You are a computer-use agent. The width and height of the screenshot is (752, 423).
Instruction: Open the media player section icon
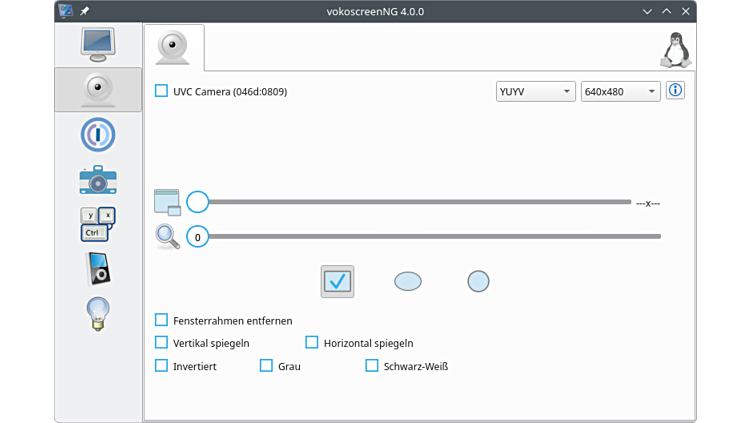click(98, 268)
